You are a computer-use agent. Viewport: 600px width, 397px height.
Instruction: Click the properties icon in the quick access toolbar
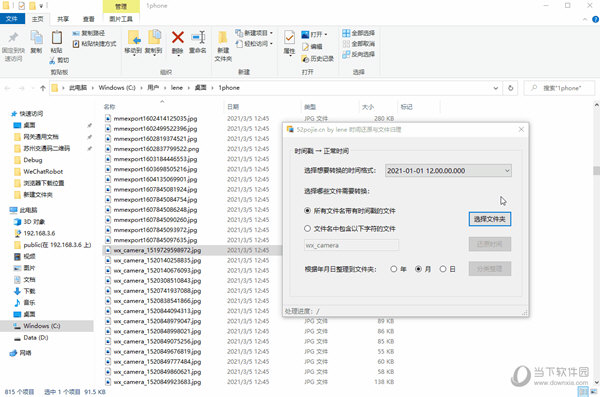coord(21,6)
